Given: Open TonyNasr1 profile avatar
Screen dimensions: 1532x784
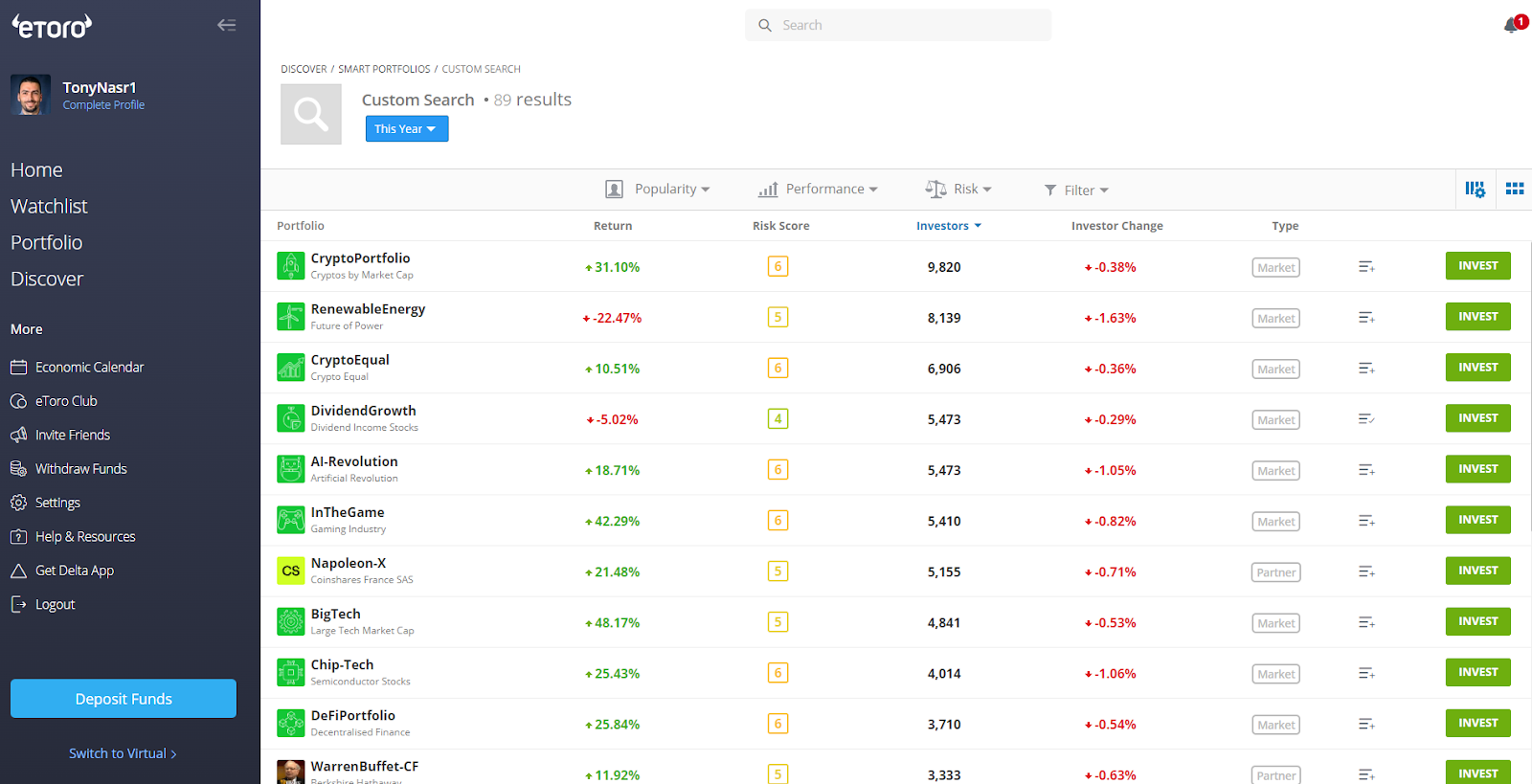Looking at the screenshot, I should point(31,95).
